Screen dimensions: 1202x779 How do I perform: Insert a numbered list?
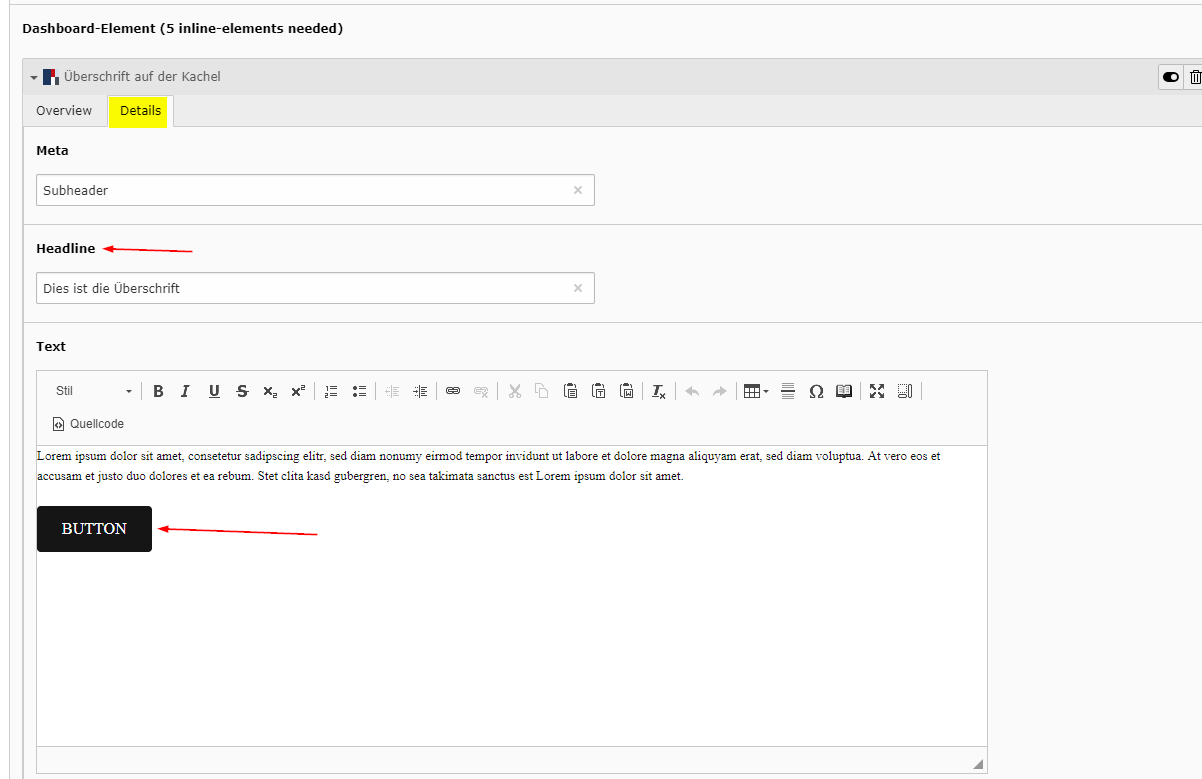(332, 391)
